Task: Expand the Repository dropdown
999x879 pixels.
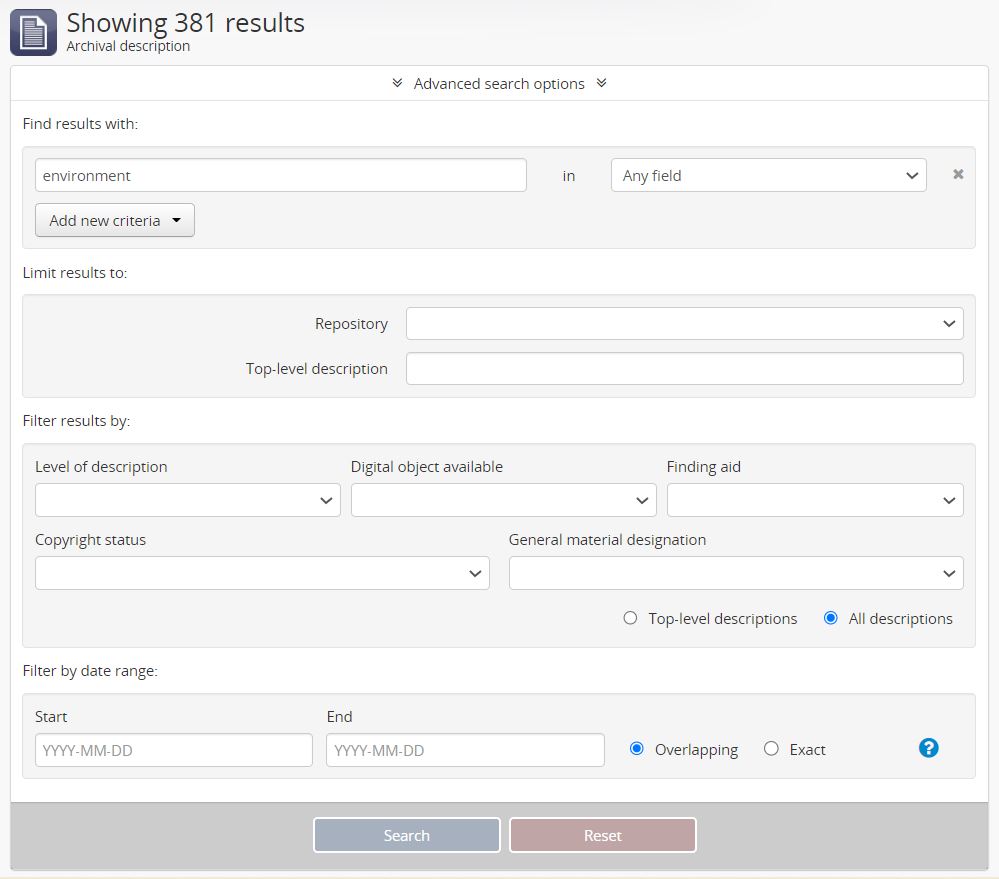Action: 684,324
